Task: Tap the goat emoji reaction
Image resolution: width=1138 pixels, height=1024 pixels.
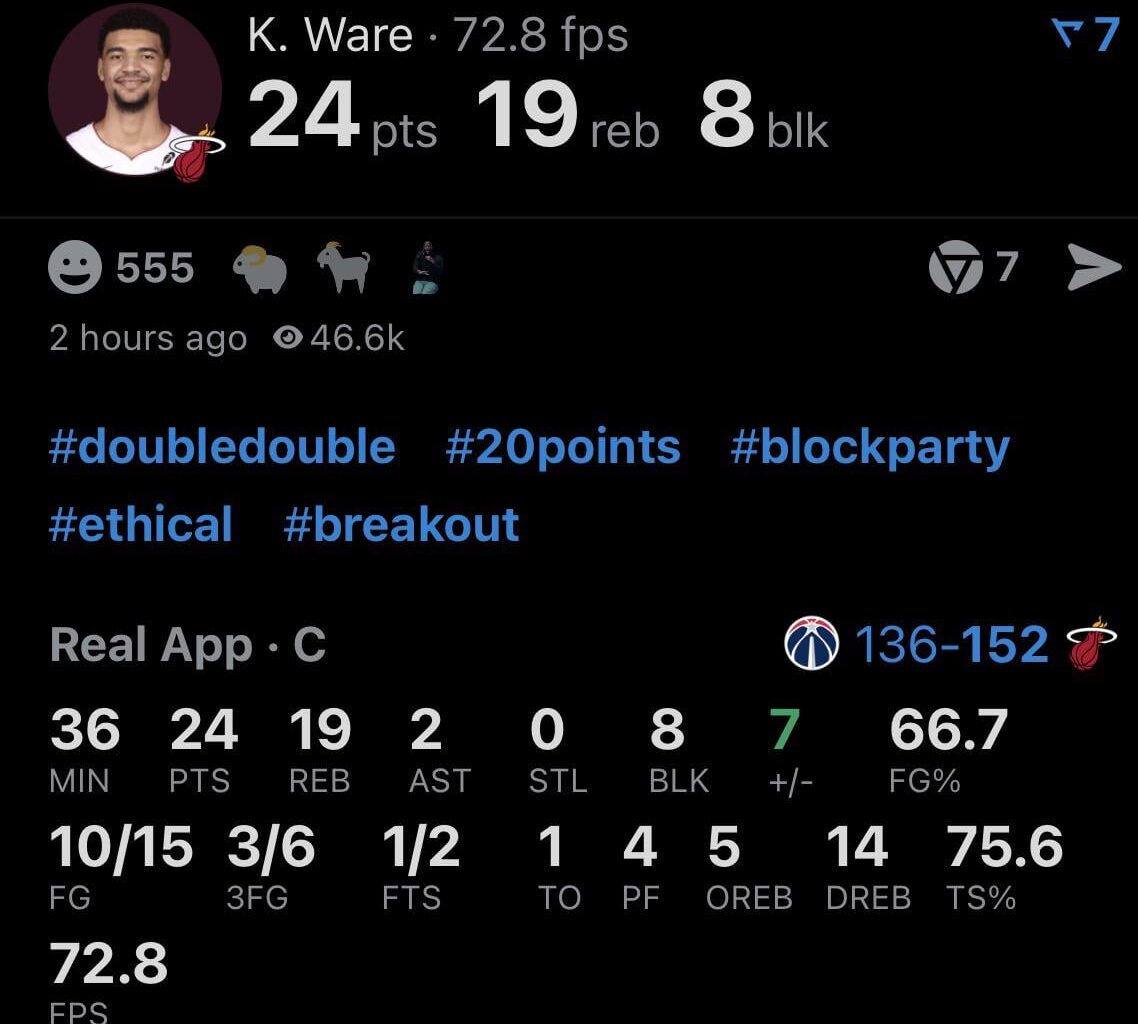Action: click(x=340, y=266)
